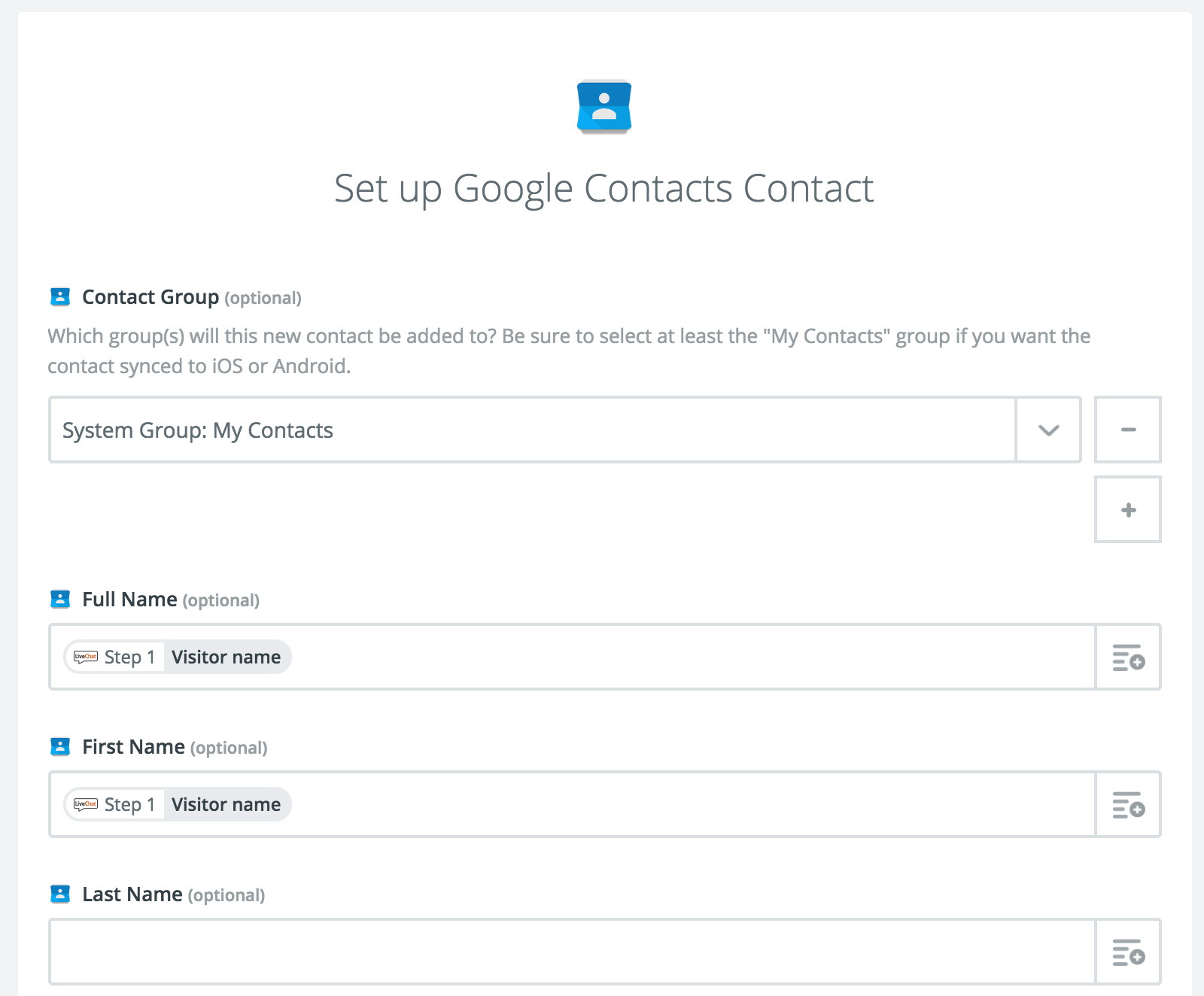
Task: Click the Google Contacts icon beside First Name
Action: coord(60,747)
